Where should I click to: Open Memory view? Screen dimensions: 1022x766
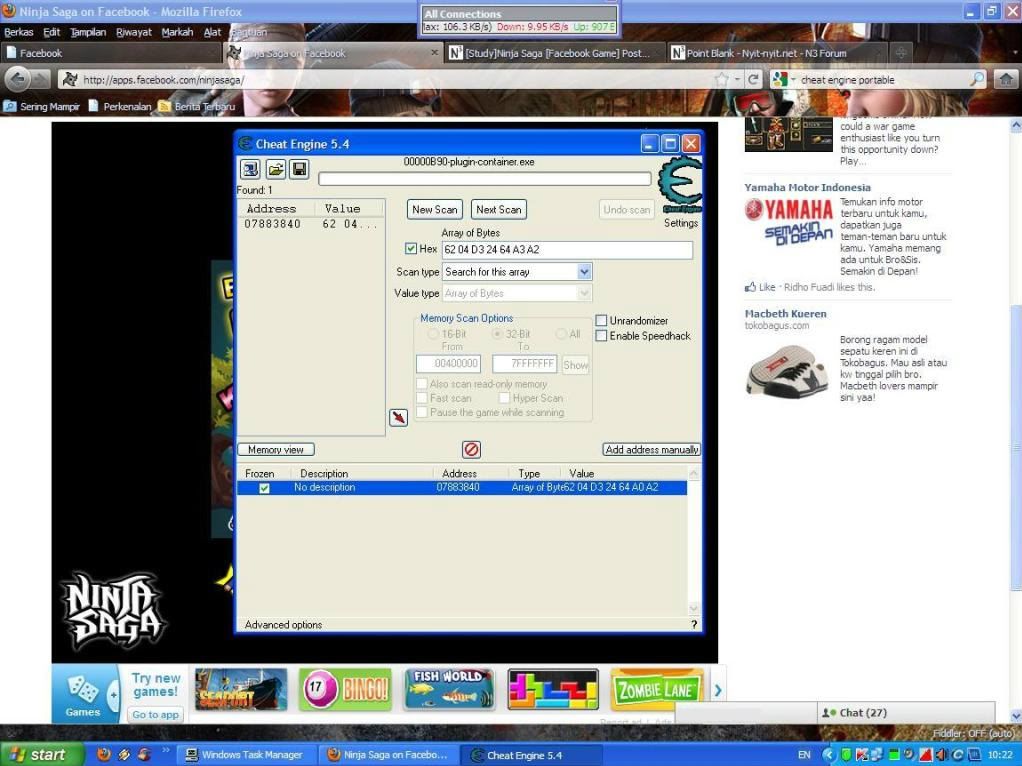(276, 449)
